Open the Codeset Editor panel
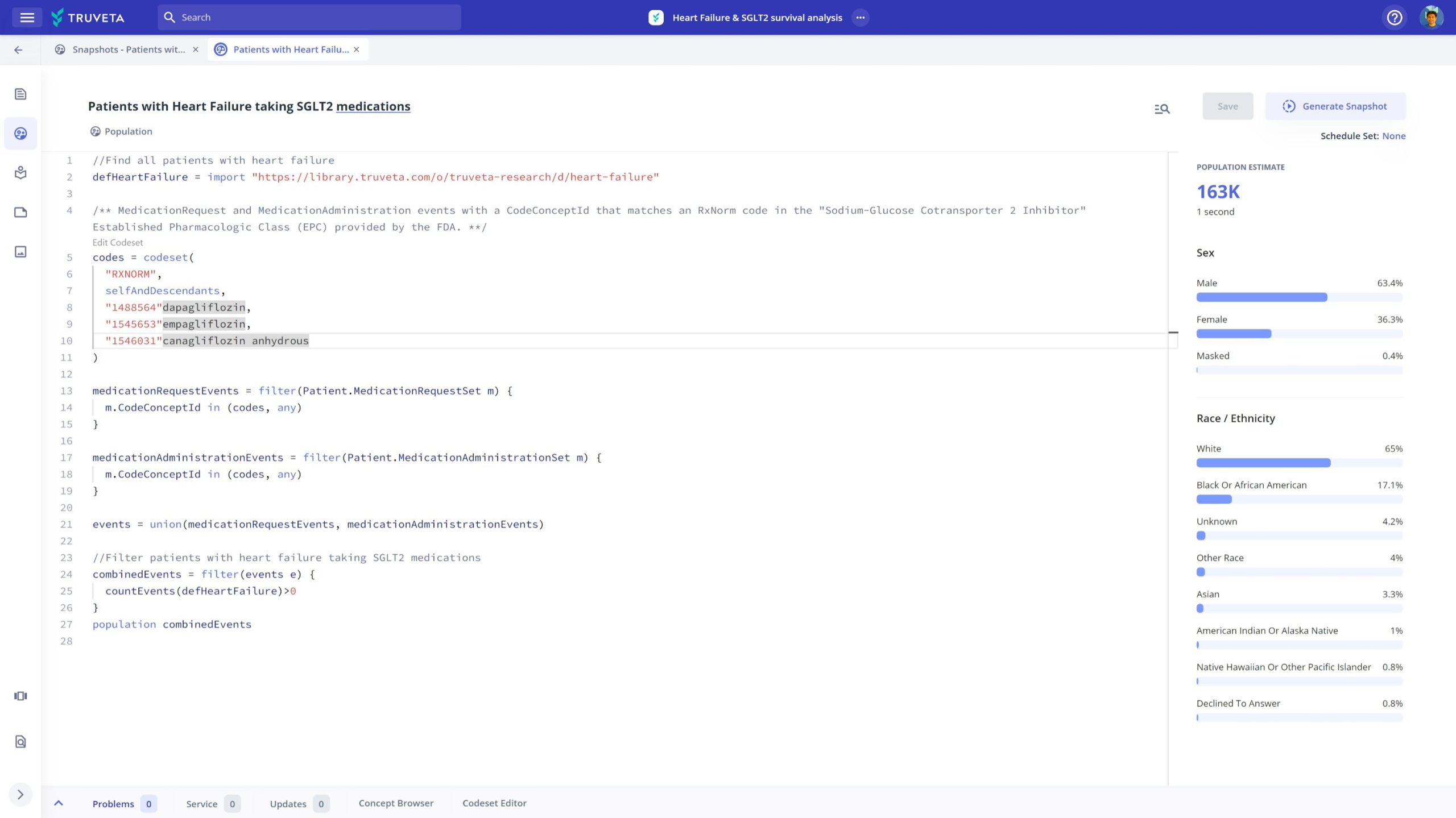Image resolution: width=1456 pixels, height=818 pixels. (494, 803)
